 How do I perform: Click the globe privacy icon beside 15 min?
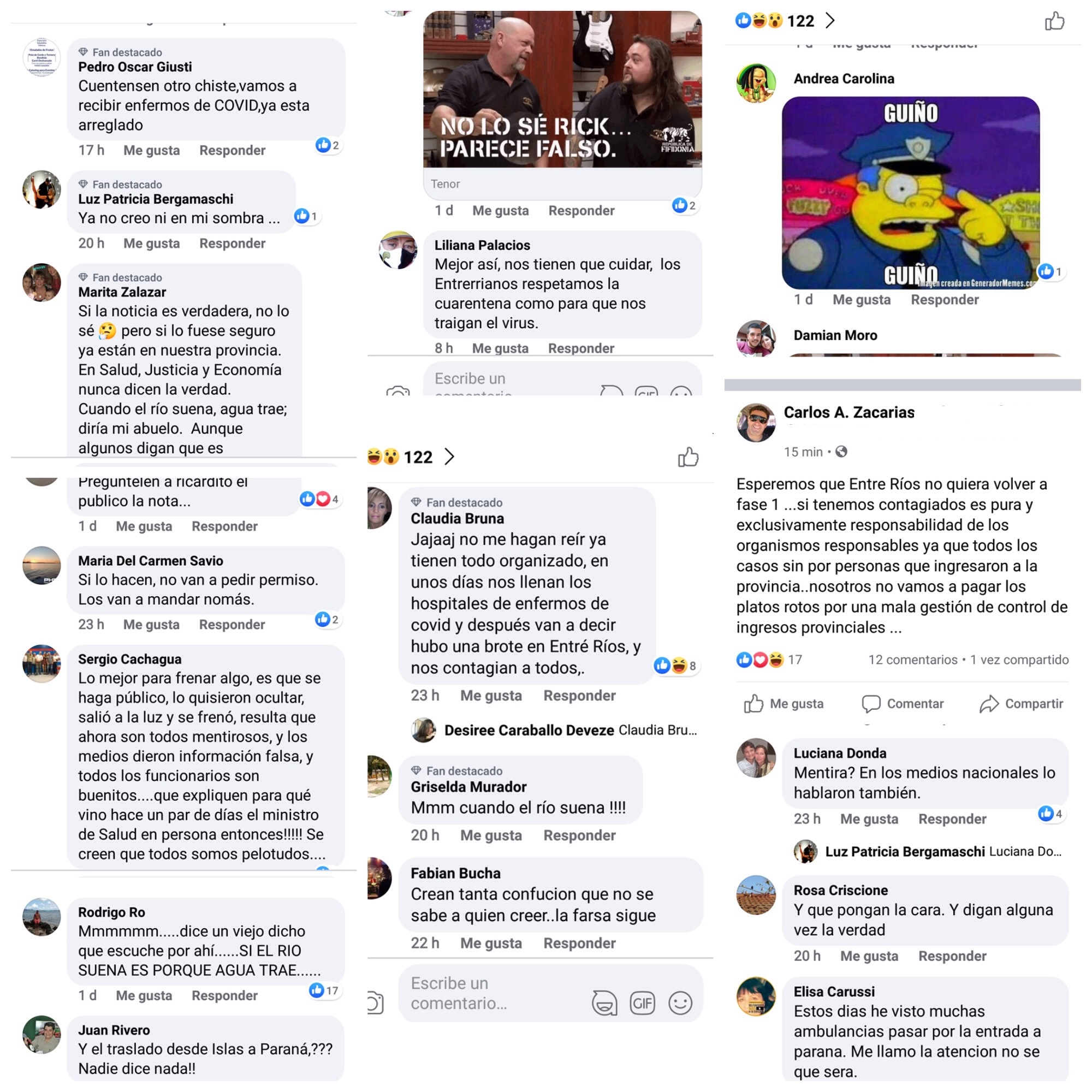coord(841,452)
